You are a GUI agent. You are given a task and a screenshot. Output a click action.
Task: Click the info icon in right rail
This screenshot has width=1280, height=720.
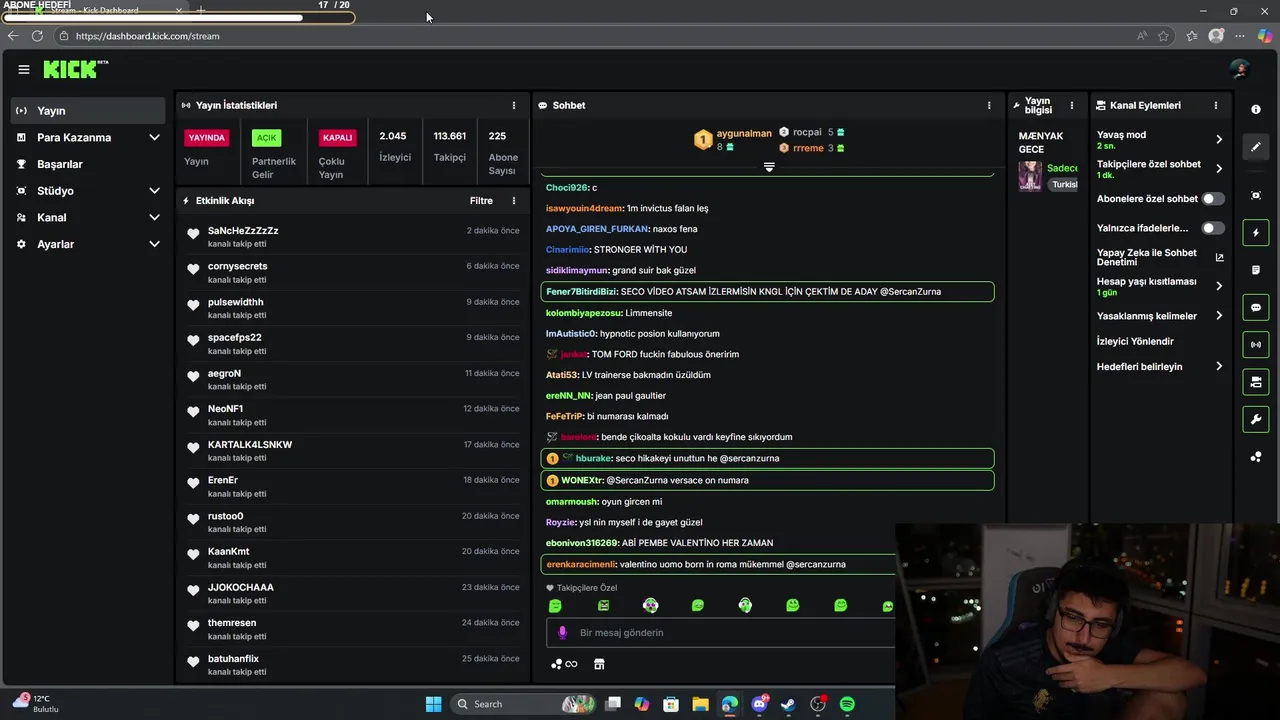[x=1256, y=109]
